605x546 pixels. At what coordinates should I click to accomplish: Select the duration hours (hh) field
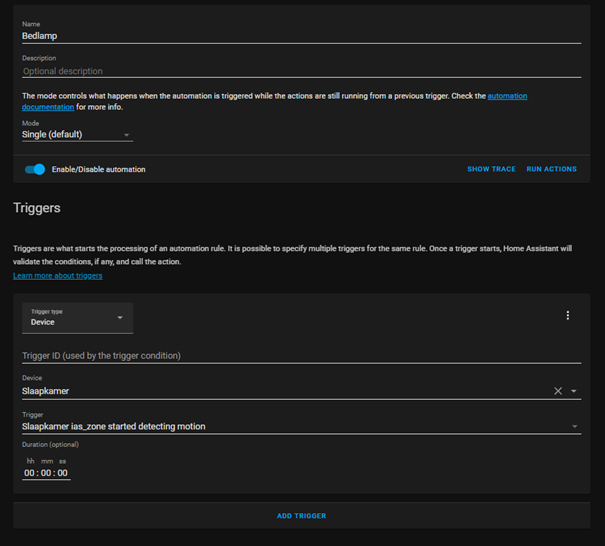click(30, 473)
